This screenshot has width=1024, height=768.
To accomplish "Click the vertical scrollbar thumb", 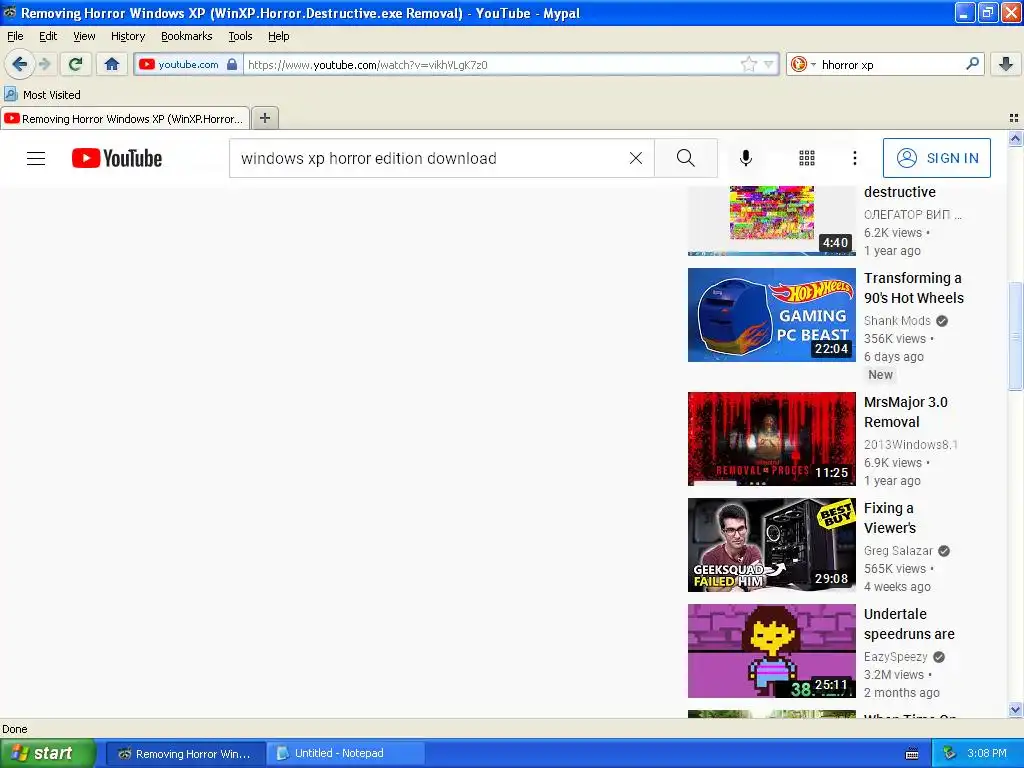I will (1015, 336).
